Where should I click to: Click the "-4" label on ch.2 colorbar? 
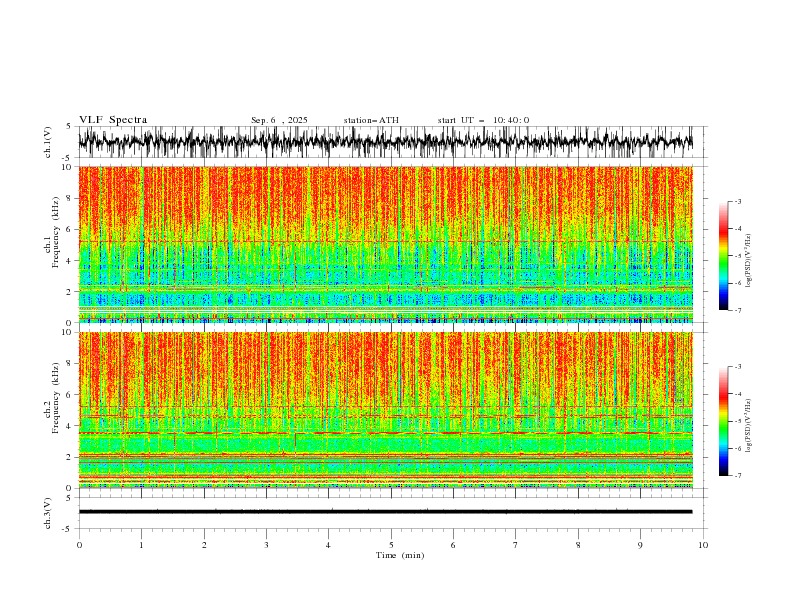tap(737, 394)
